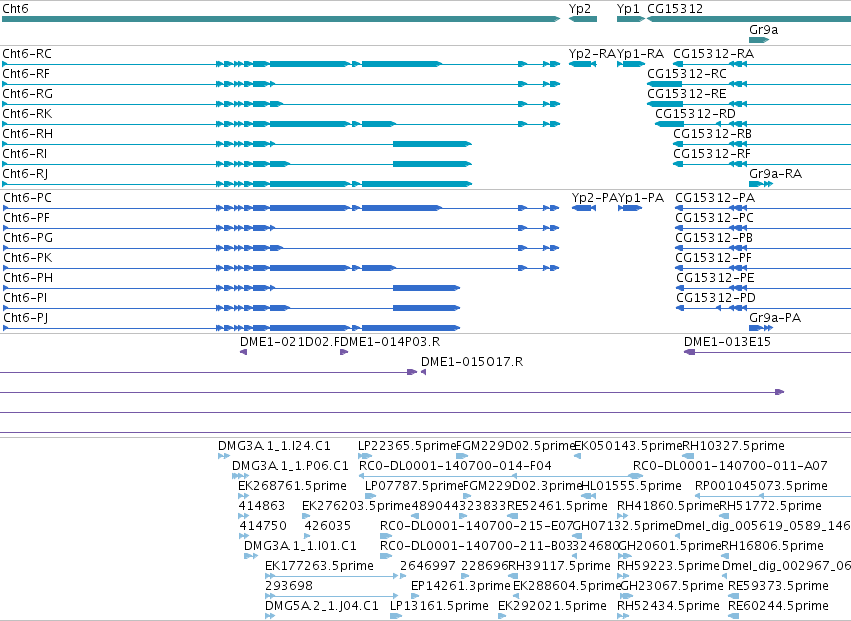Open protein CG15312-PB
The image size is (851, 621).
pyautogui.click(x=714, y=238)
